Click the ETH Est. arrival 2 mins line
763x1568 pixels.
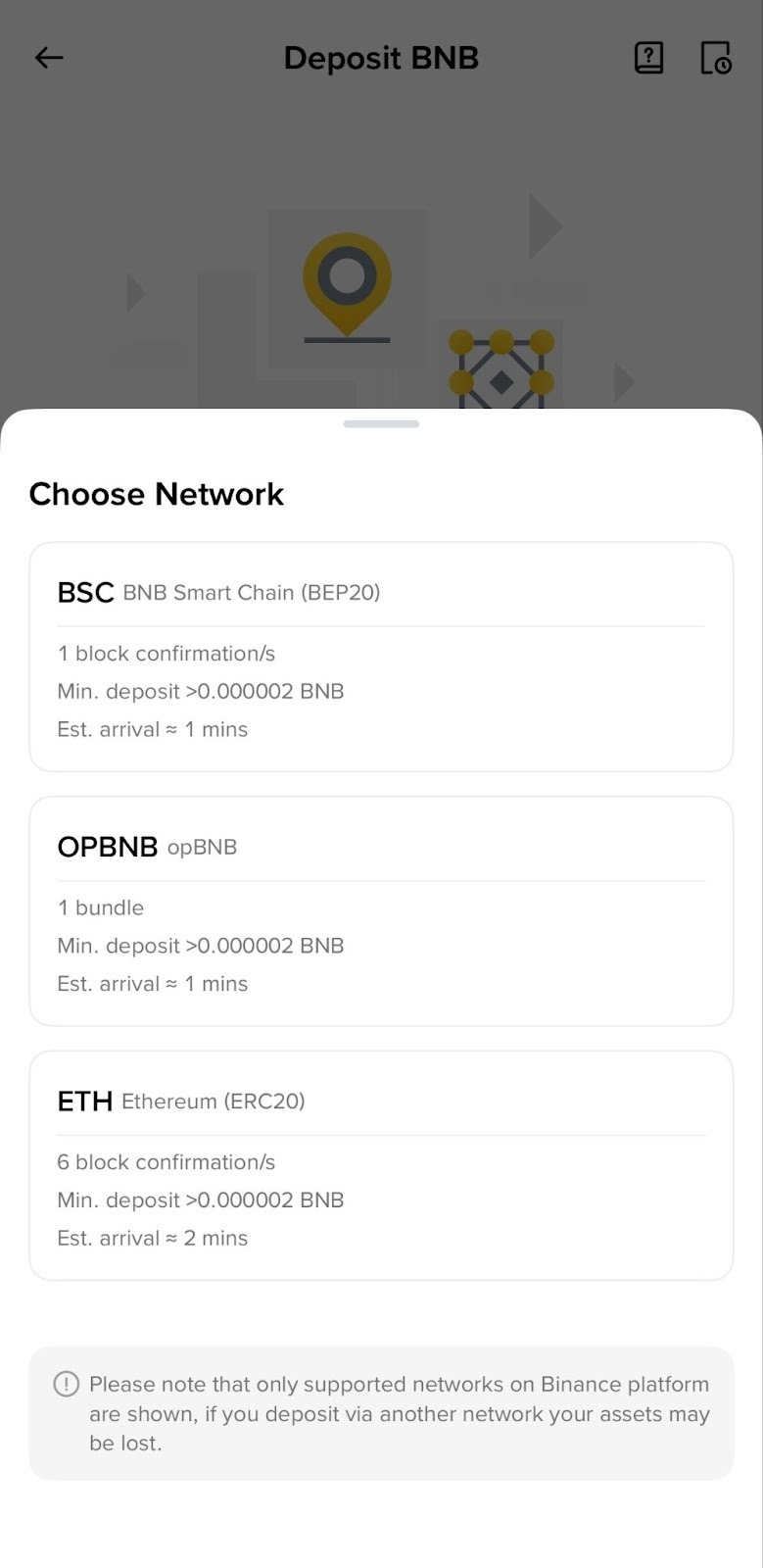tap(153, 1238)
